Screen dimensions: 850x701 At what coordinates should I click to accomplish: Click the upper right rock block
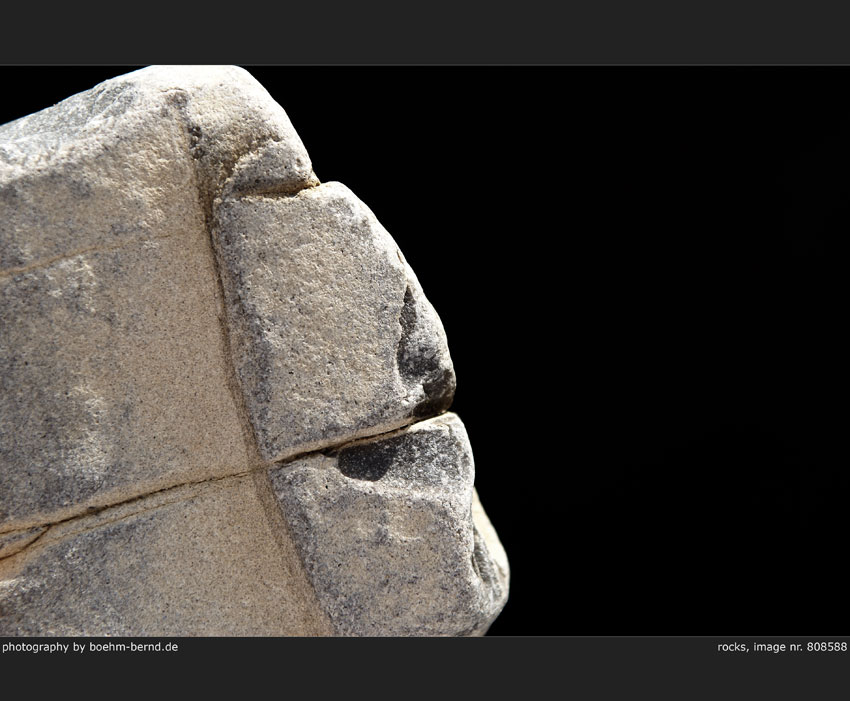[x=320, y=310]
